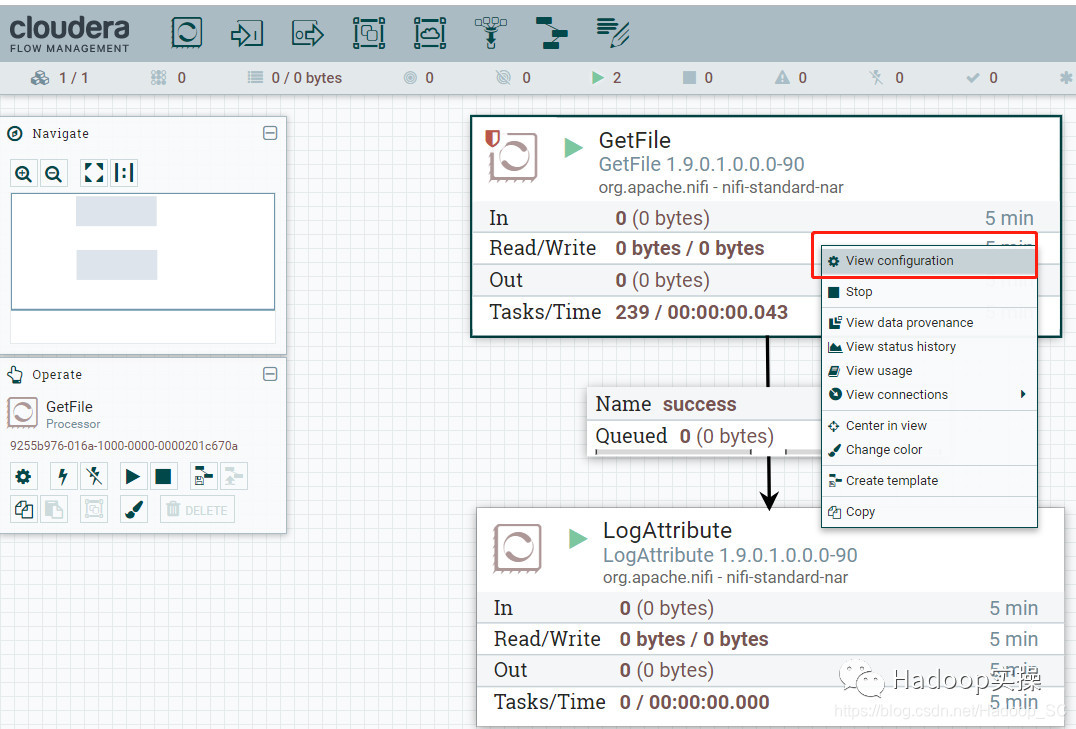Click the active threads count status
Image resolution: width=1076 pixels, height=729 pixels.
point(167,78)
